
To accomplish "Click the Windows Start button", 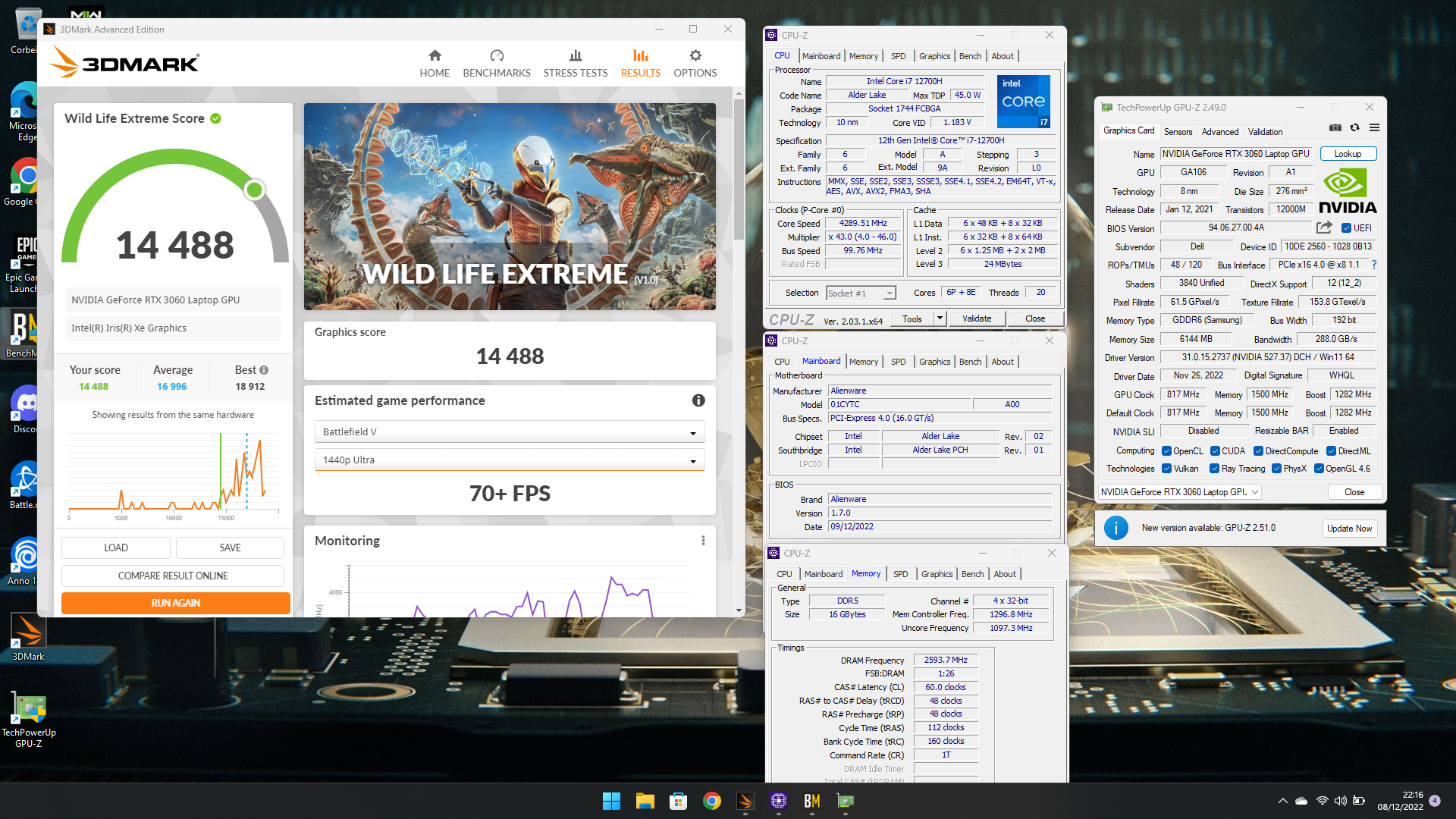I will (611, 801).
